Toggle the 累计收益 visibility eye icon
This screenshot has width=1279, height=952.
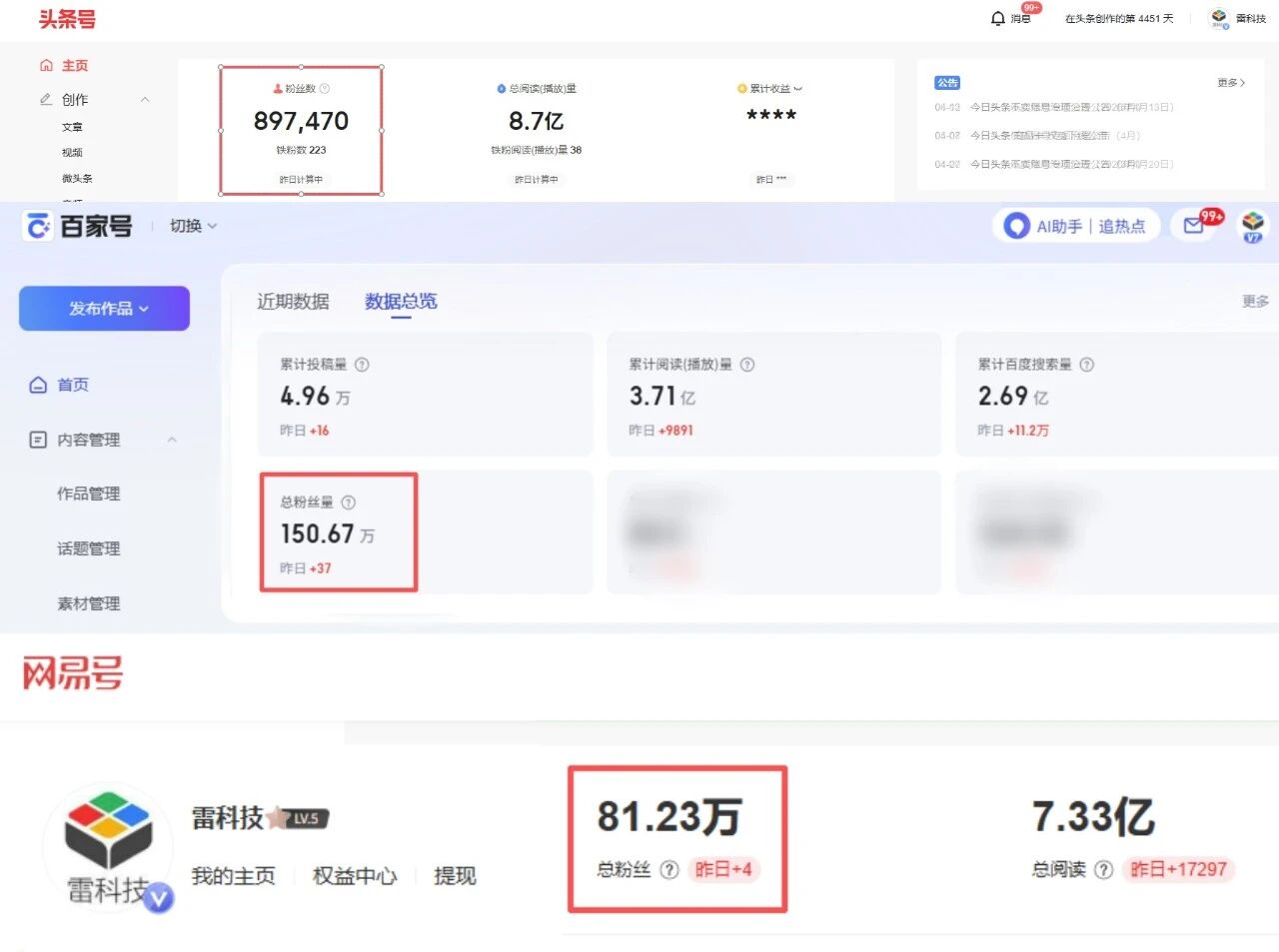797,89
